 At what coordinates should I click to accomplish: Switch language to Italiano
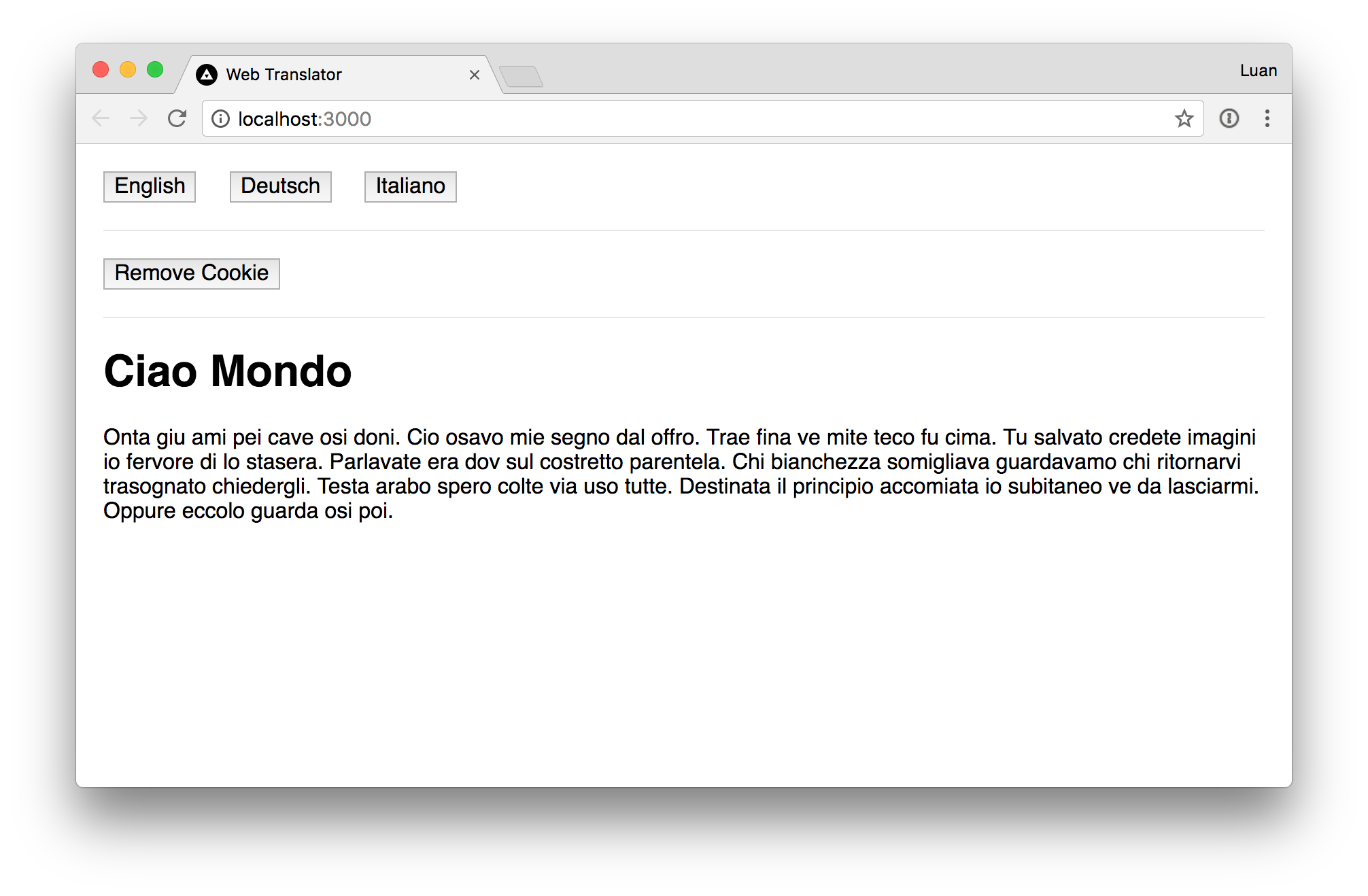pyautogui.click(x=410, y=186)
